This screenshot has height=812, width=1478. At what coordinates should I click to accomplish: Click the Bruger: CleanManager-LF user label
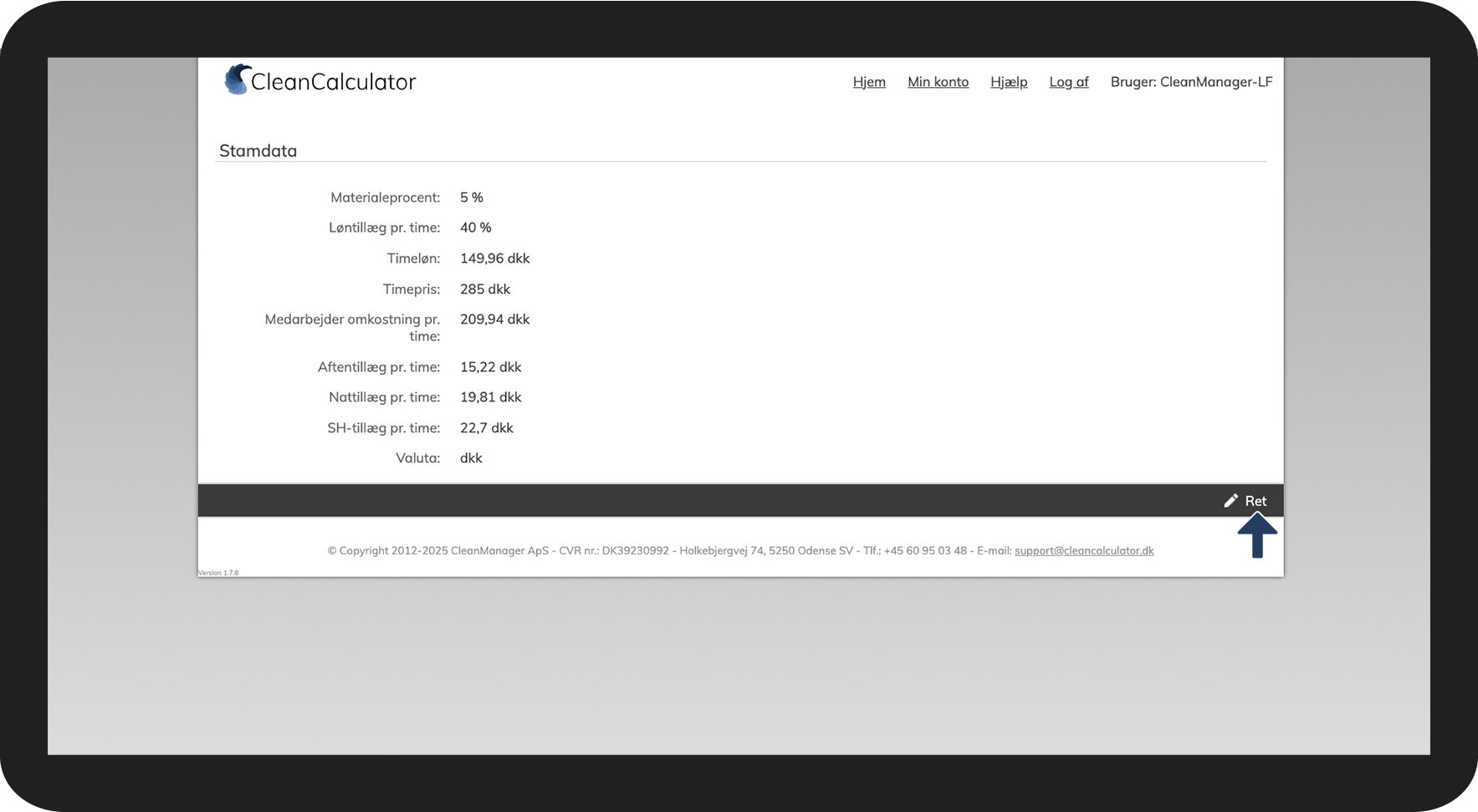point(1190,82)
